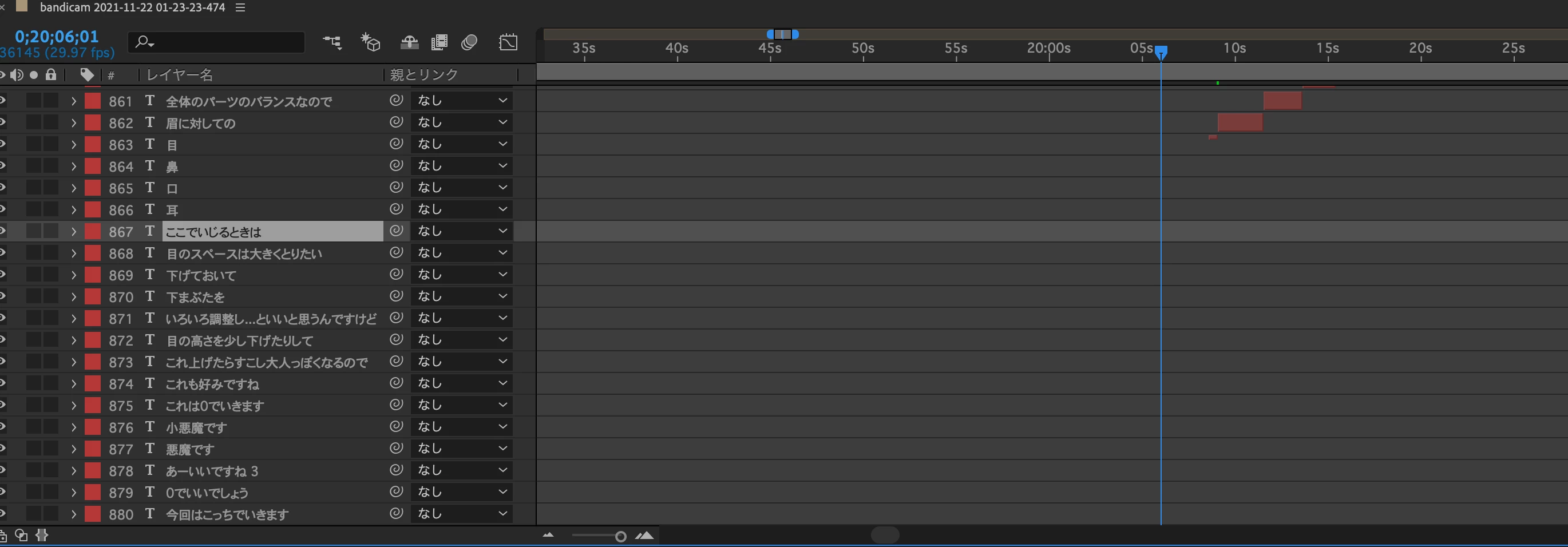The image size is (1568, 547).
Task: Click the timeline zoom slider knob
Action: click(620, 536)
